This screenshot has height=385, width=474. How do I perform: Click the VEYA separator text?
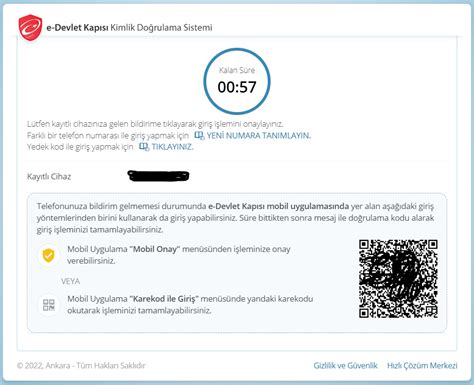pyautogui.click(x=70, y=282)
